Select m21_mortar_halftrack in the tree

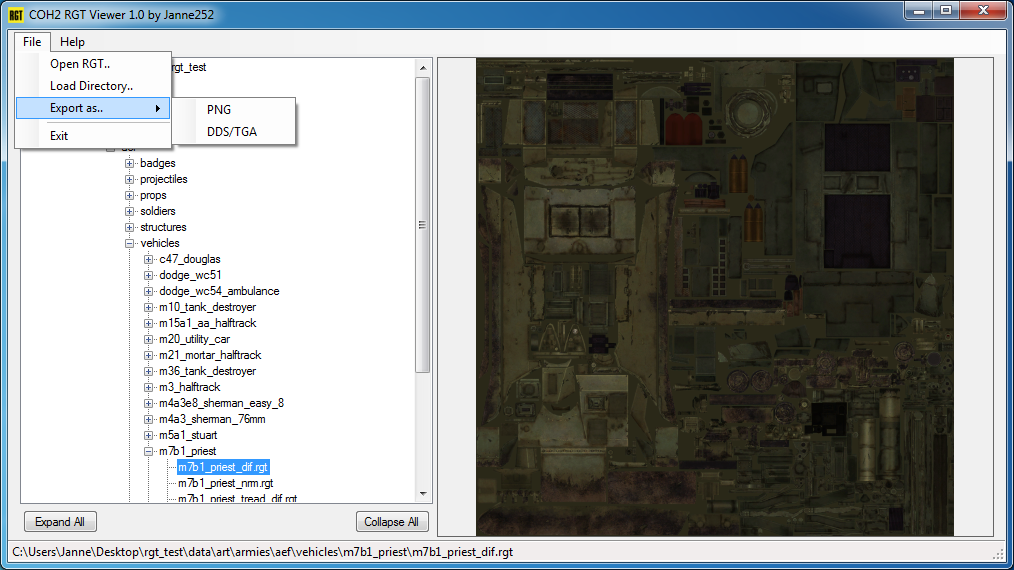click(x=210, y=355)
